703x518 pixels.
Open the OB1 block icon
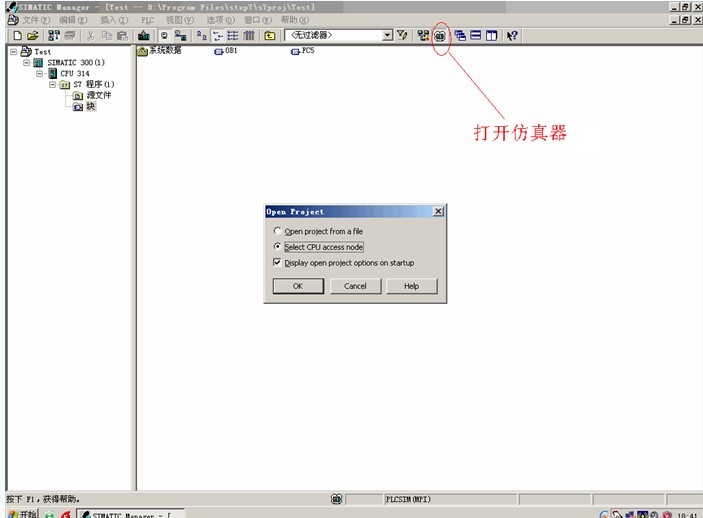tap(219, 51)
